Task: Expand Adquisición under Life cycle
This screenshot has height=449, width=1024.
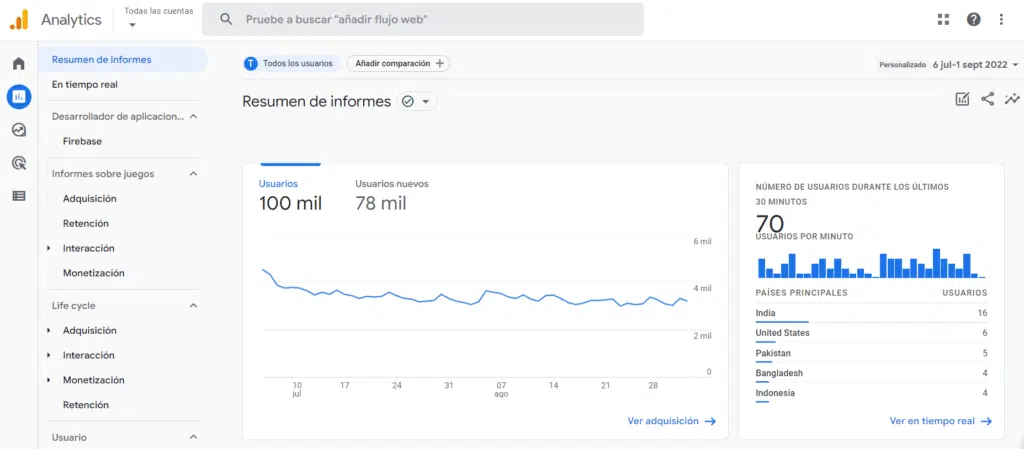Action: (49, 331)
